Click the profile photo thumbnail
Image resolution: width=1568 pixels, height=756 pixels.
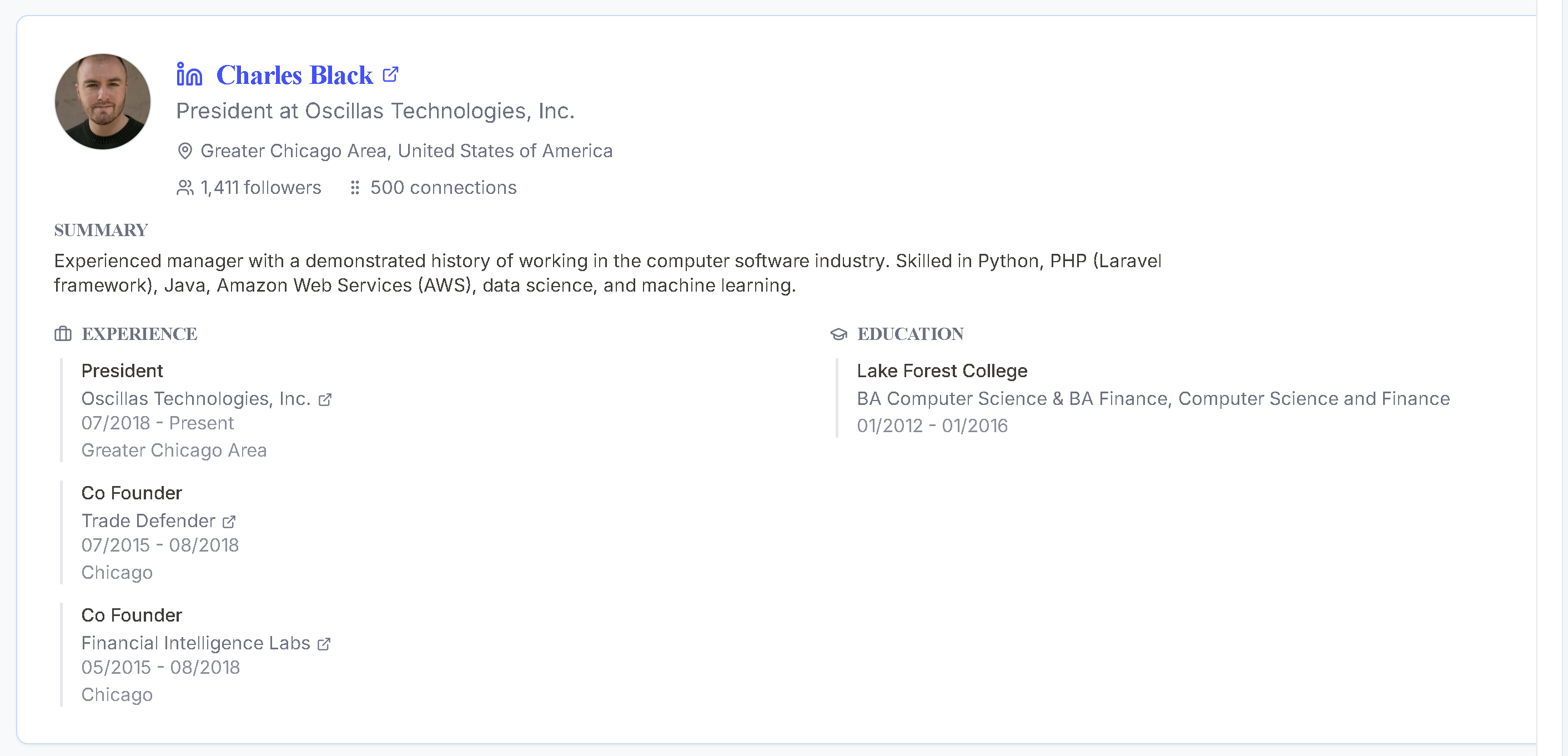103,102
